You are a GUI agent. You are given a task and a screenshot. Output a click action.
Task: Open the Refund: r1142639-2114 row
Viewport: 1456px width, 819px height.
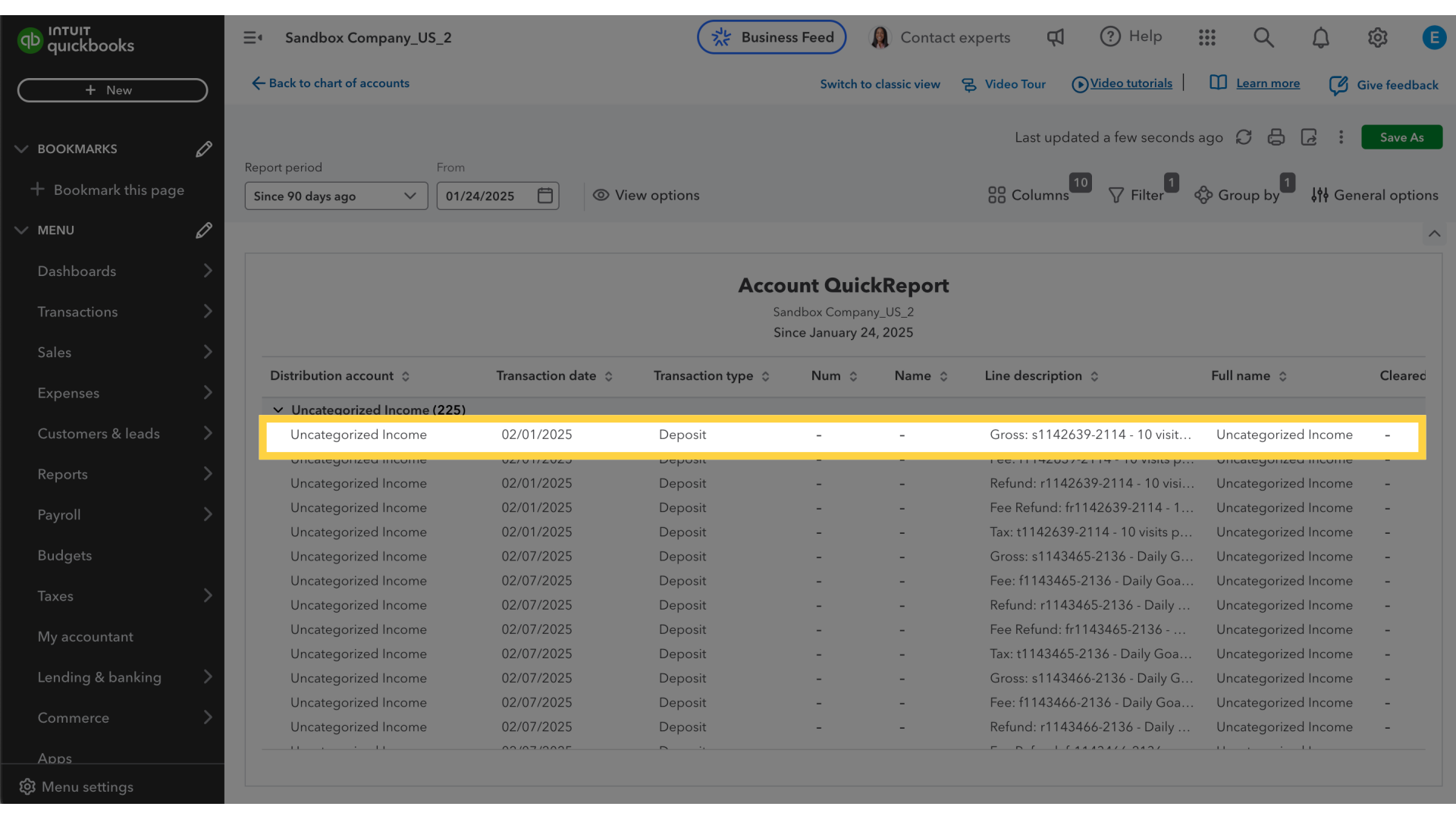(842, 483)
